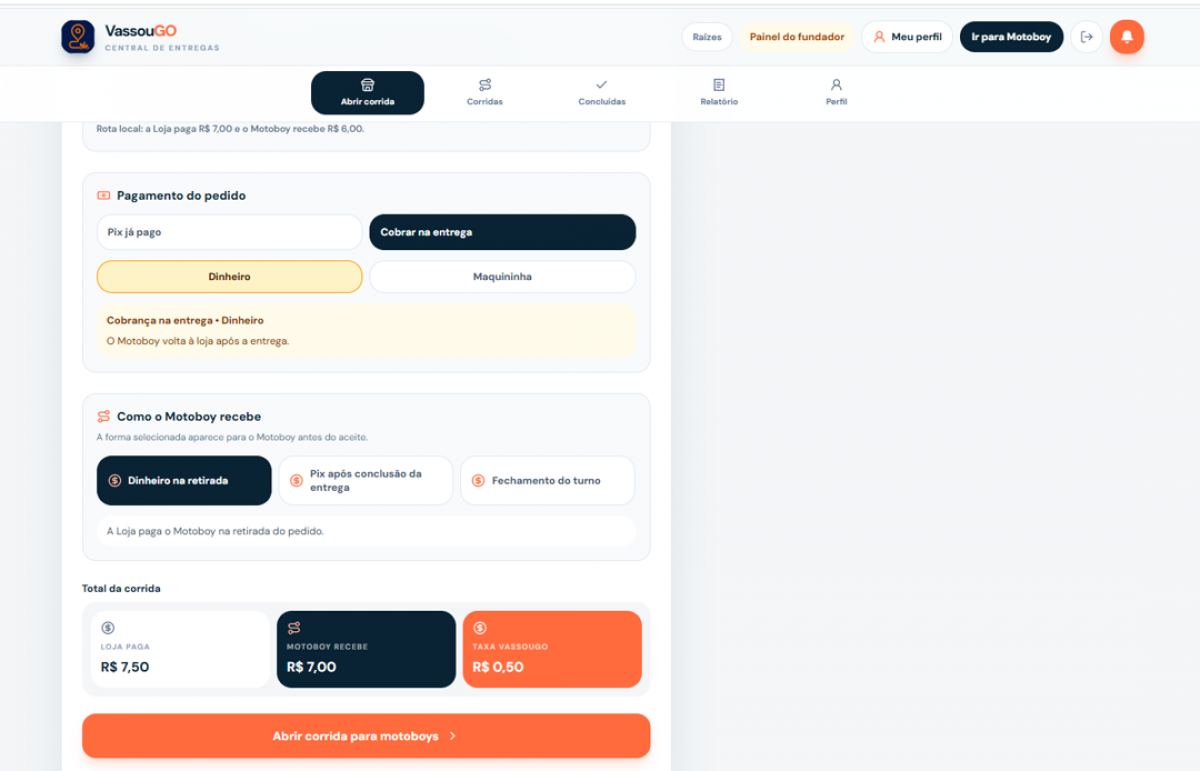The image size is (1200, 771).
Task: Click the logout arrow icon
Action: click(x=1087, y=37)
